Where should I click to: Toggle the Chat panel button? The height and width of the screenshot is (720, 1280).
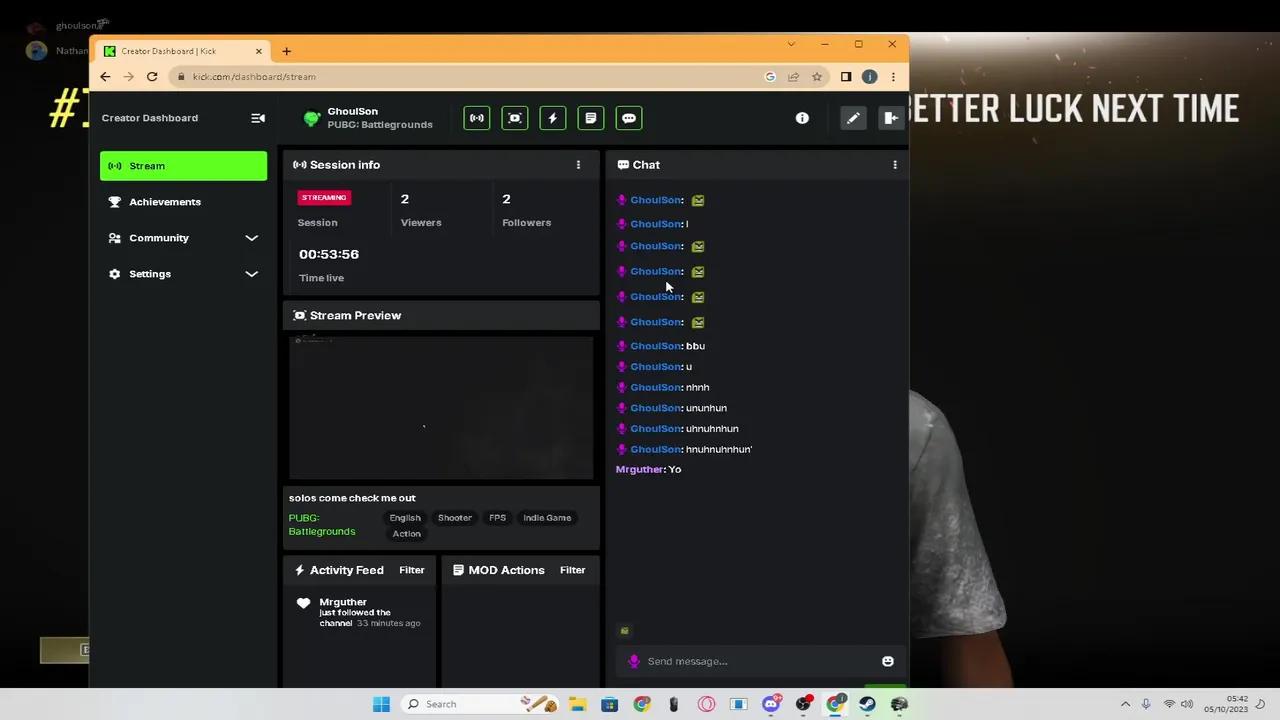pos(629,118)
